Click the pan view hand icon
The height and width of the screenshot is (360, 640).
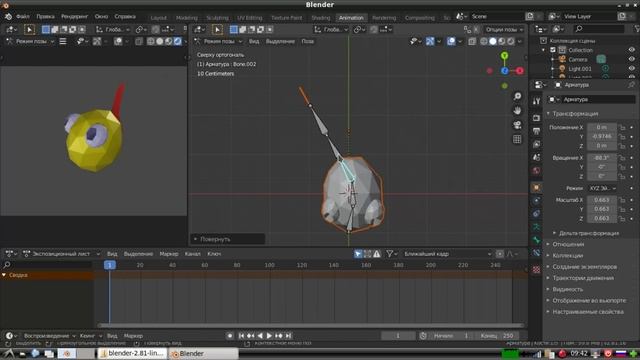point(517,111)
